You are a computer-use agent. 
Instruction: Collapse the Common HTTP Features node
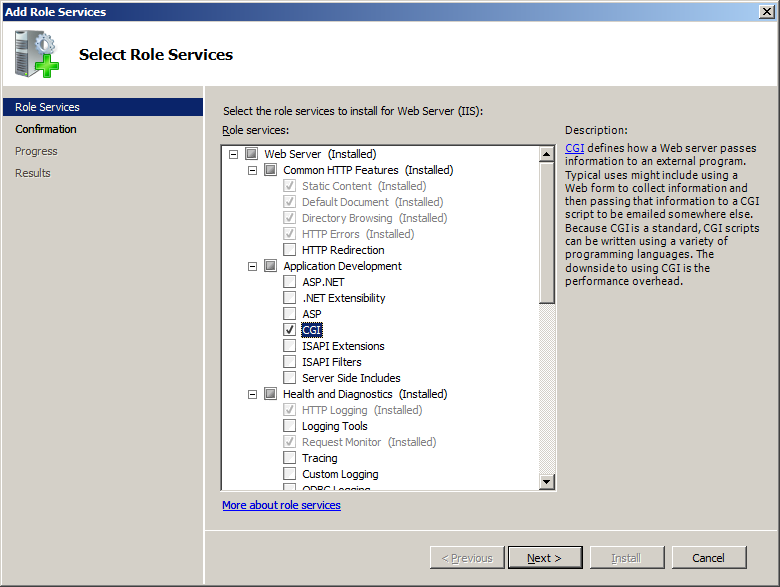[x=253, y=170]
